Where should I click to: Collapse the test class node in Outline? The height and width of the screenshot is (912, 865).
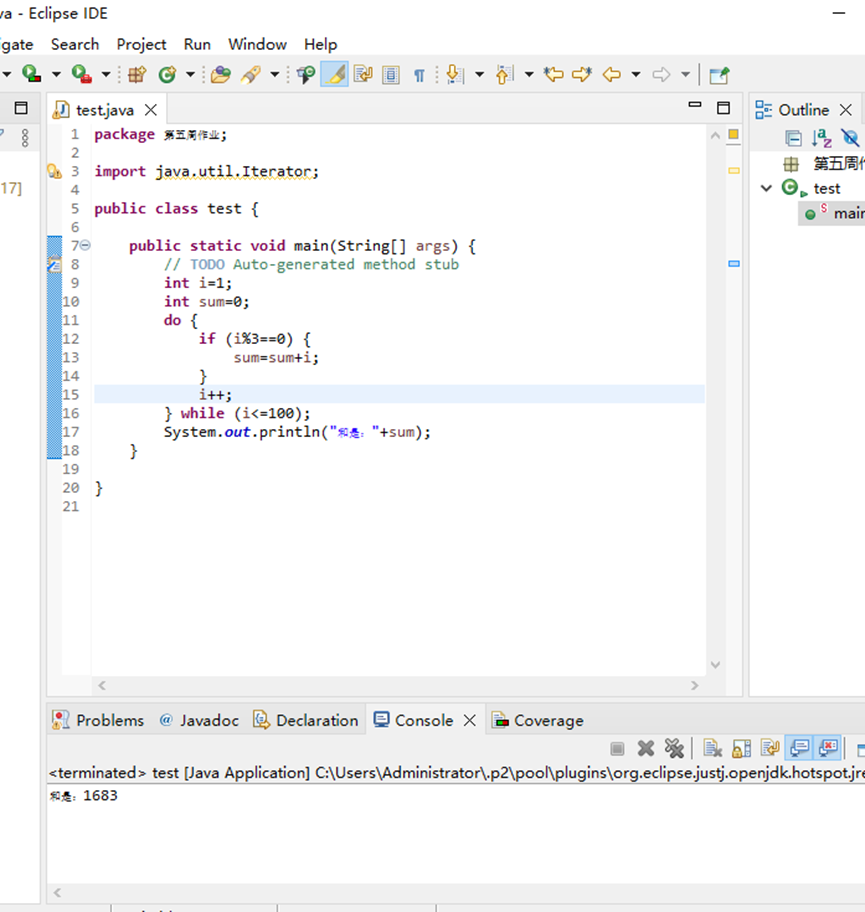point(767,188)
